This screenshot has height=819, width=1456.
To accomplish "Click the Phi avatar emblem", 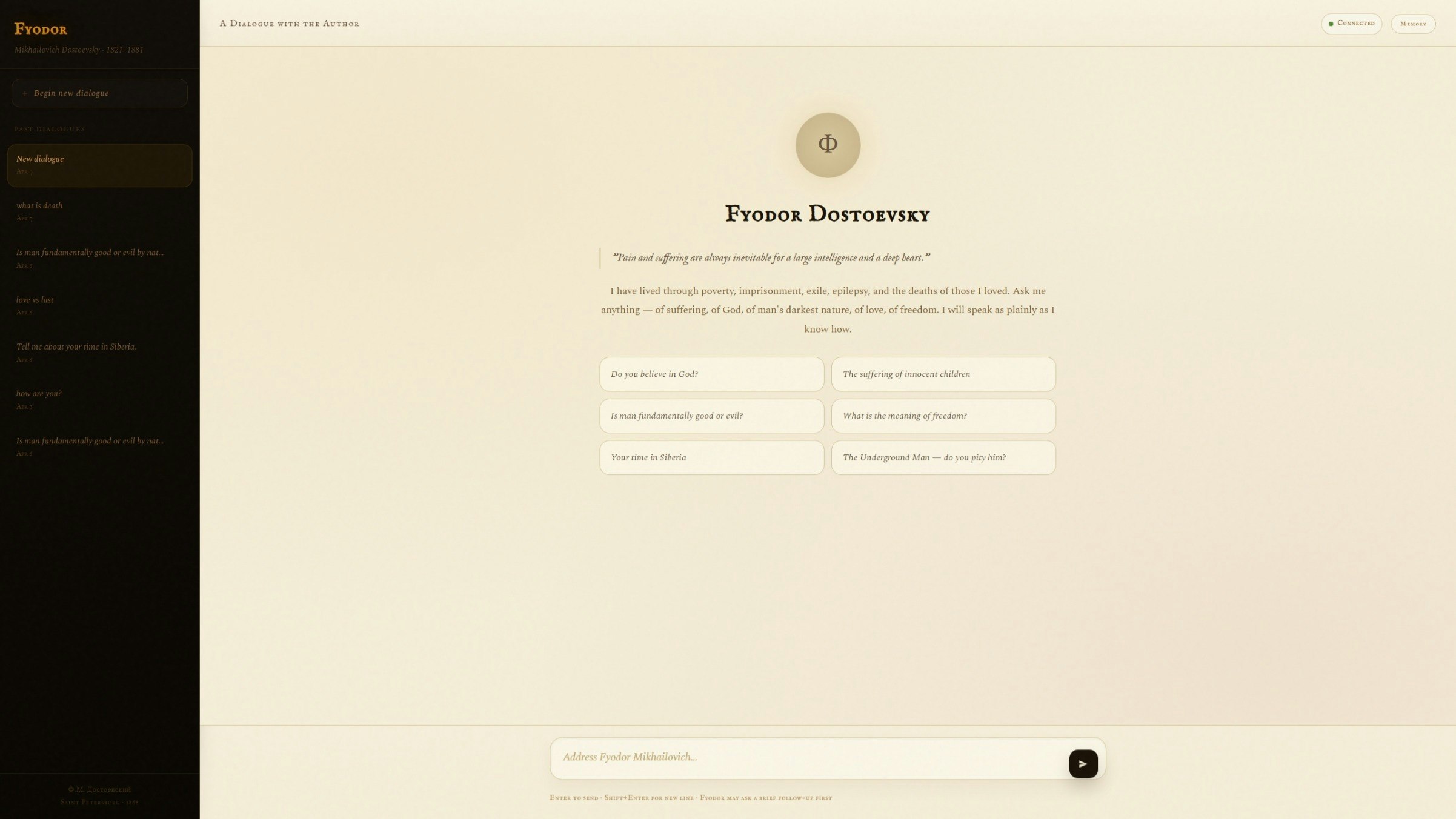I will (828, 145).
